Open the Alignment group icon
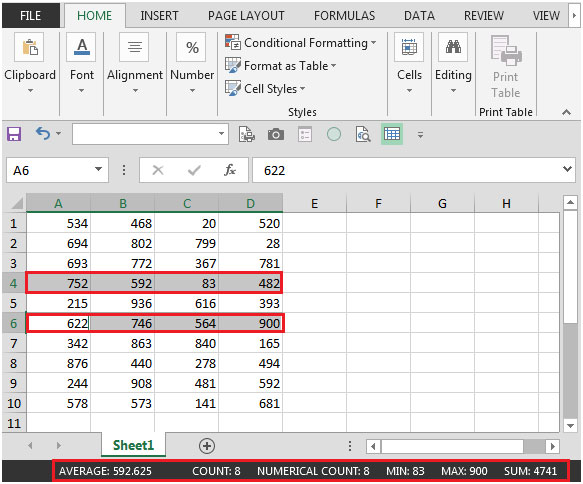 [134, 47]
